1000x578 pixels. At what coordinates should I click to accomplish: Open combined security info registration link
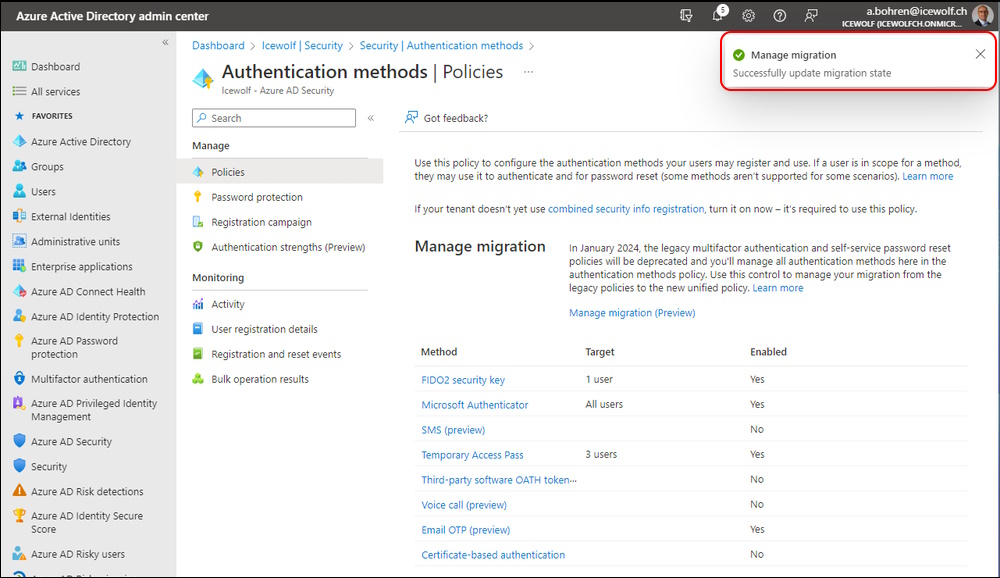point(626,209)
